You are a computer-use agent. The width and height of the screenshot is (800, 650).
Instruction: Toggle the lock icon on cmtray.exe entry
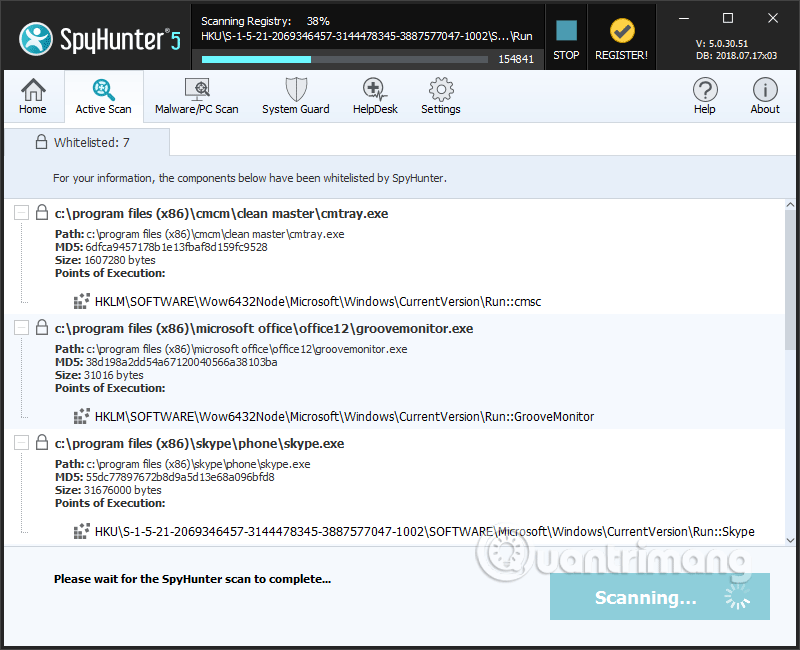40,212
